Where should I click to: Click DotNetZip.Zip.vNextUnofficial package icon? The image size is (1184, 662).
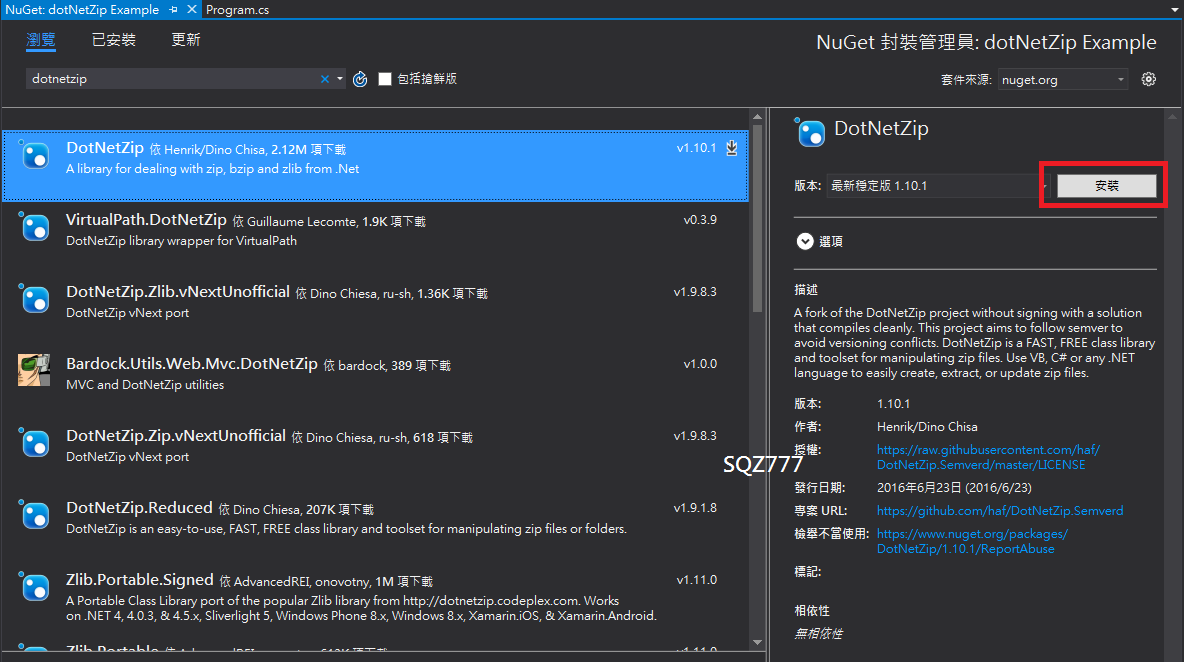pos(35,442)
